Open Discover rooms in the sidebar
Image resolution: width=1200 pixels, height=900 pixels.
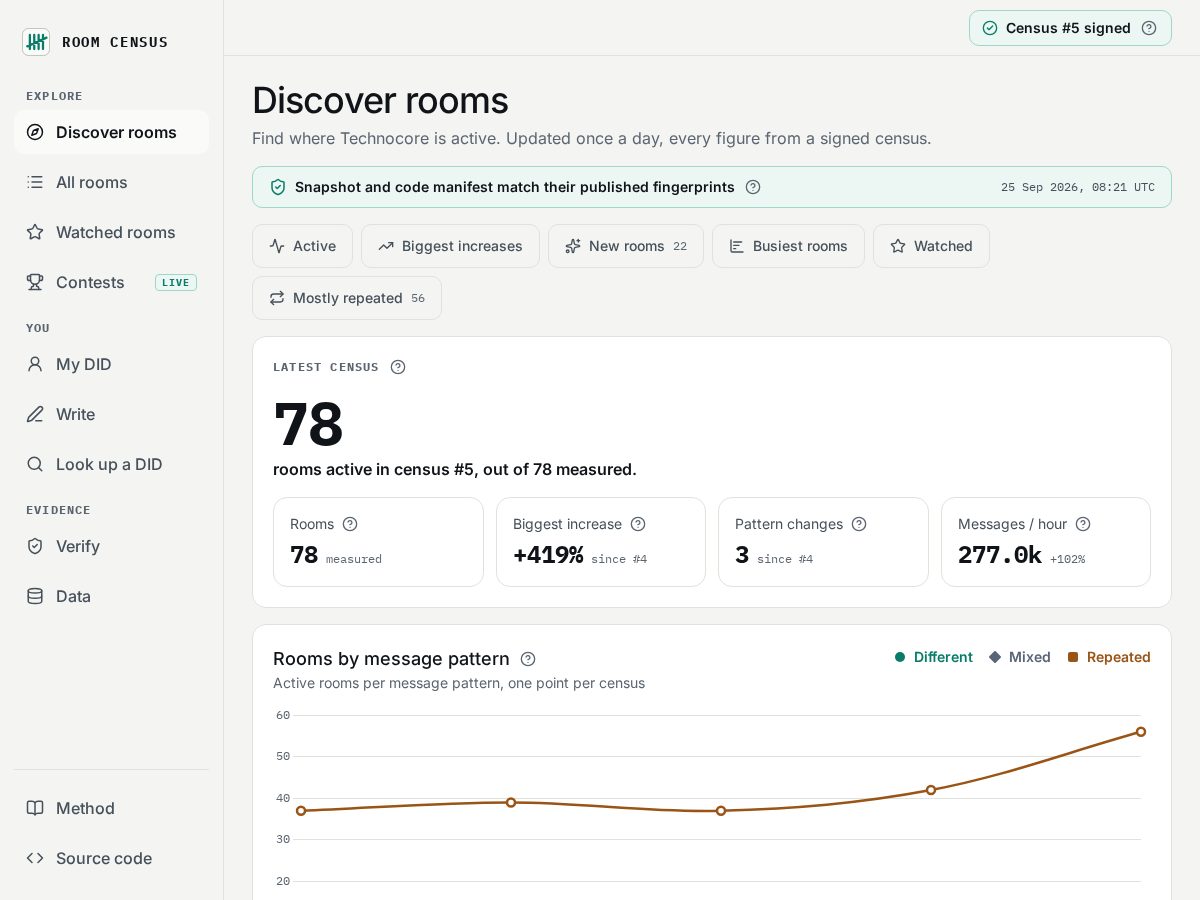point(111,132)
